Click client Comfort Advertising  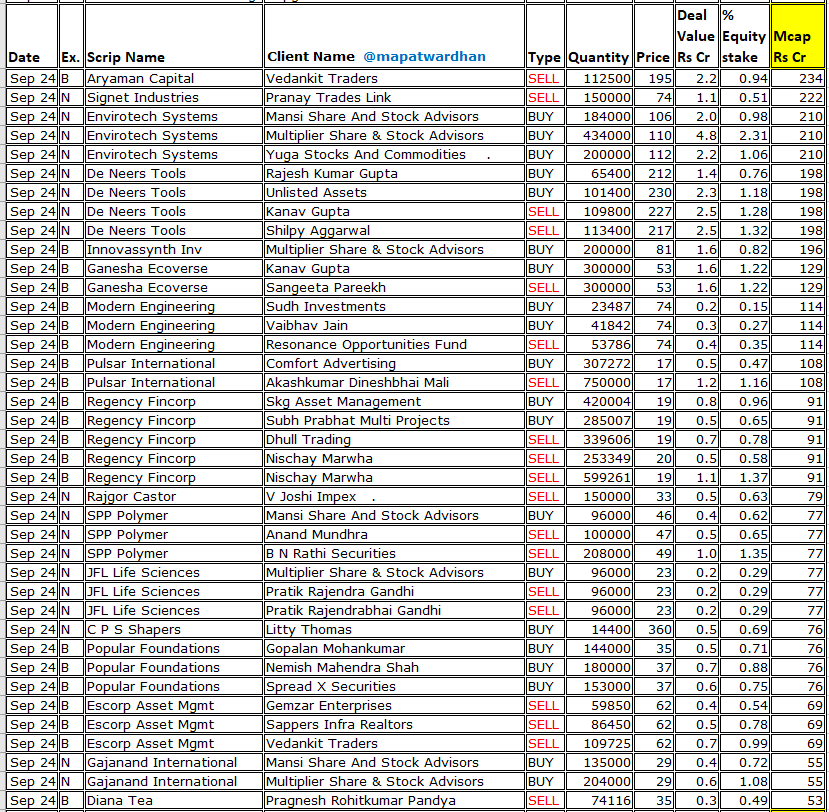pyautogui.click(x=394, y=364)
